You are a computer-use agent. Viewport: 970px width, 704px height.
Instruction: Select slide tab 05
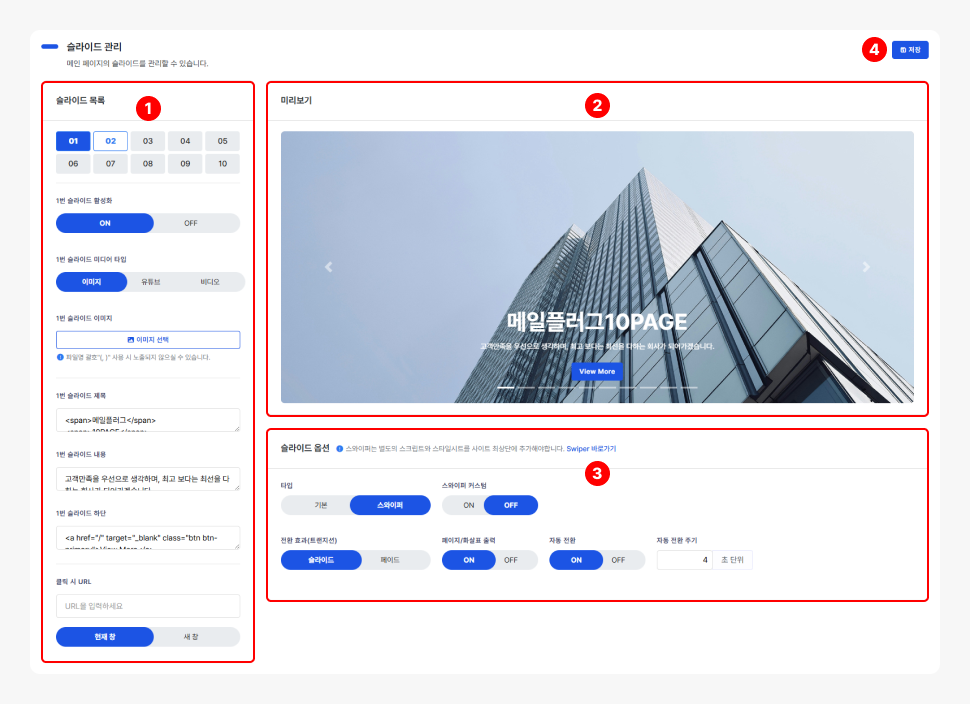222,141
